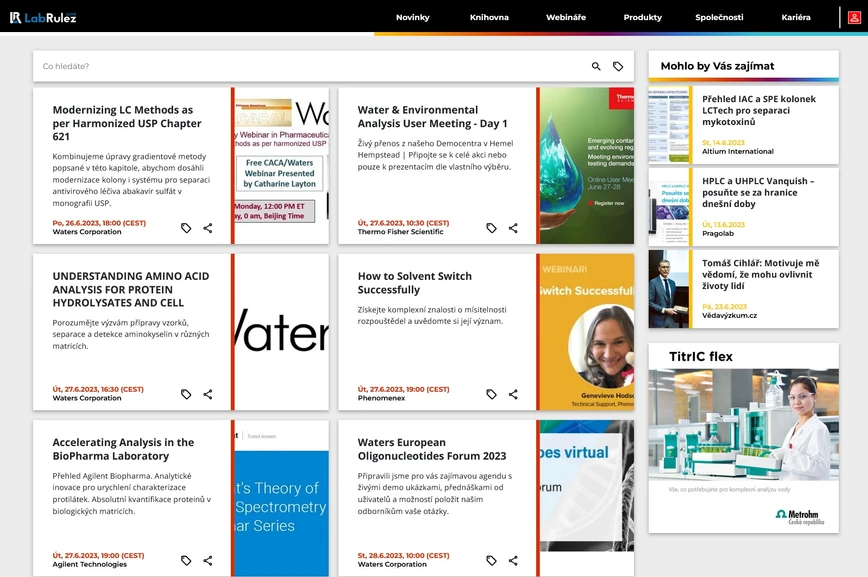Screen dimensions: 868x577
Task: Open 'Waters European Oligonucleotides Forum 2023' title
Action: [x=432, y=449]
